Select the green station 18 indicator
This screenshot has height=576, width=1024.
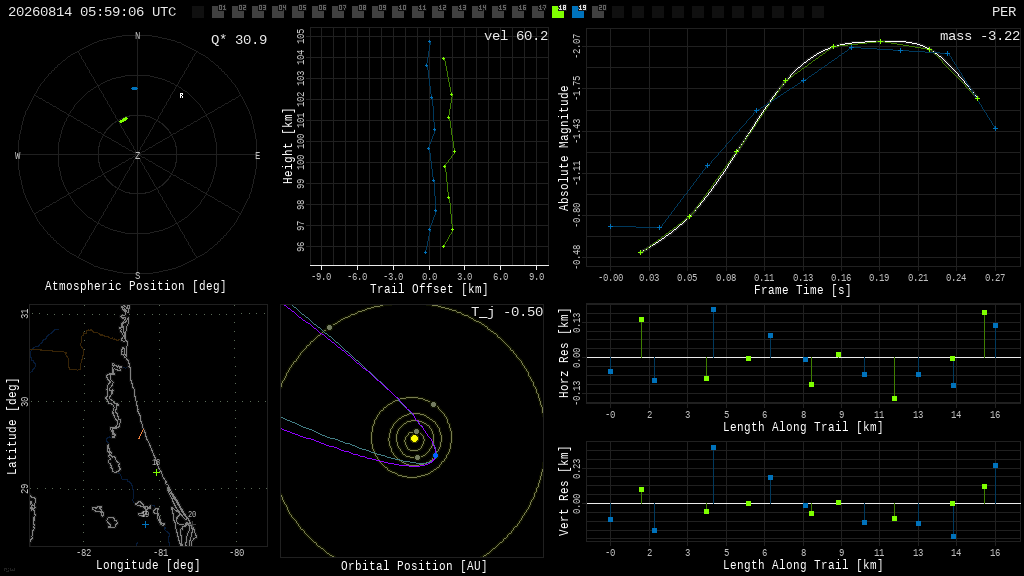click(x=558, y=11)
